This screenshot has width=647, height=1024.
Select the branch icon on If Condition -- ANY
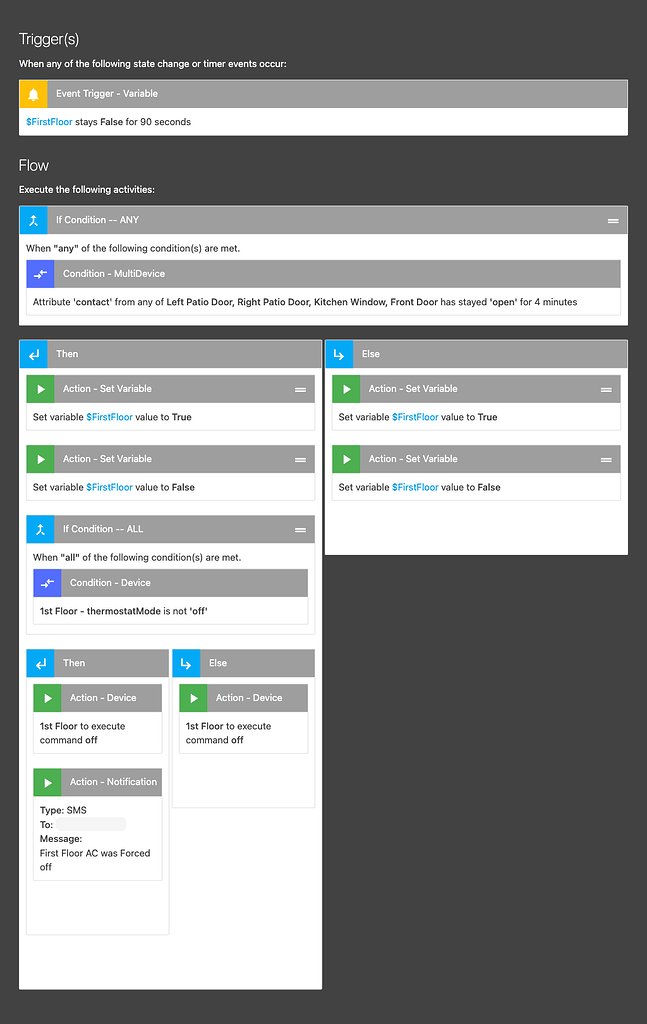[33, 219]
